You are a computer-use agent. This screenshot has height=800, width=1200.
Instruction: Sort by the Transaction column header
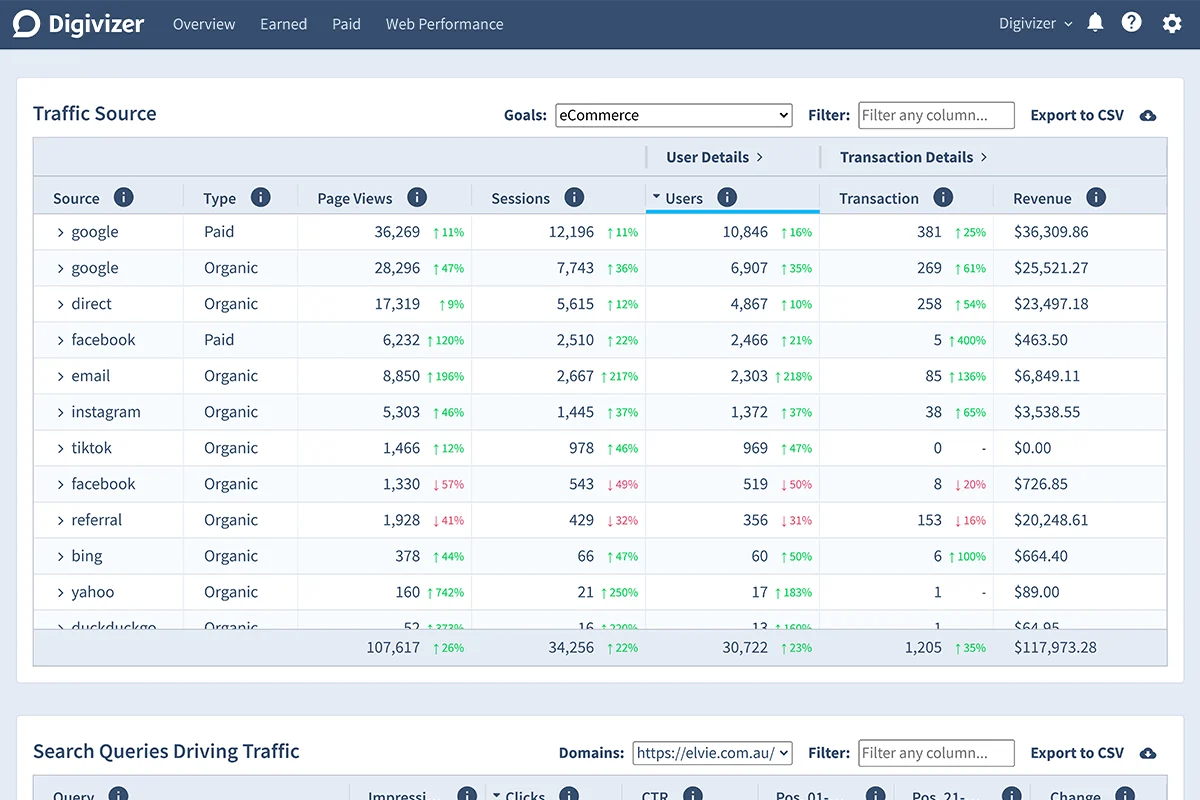click(879, 198)
